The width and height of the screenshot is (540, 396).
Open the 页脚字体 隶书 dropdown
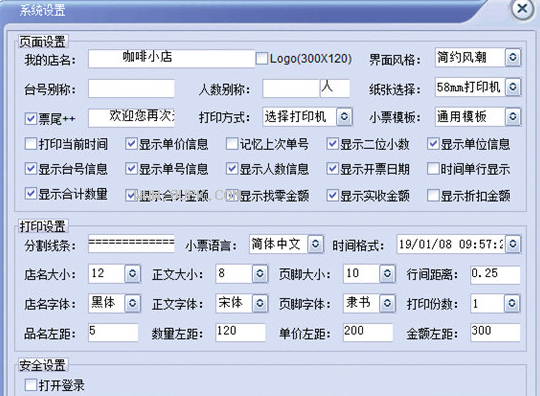(x=387, y=303)
